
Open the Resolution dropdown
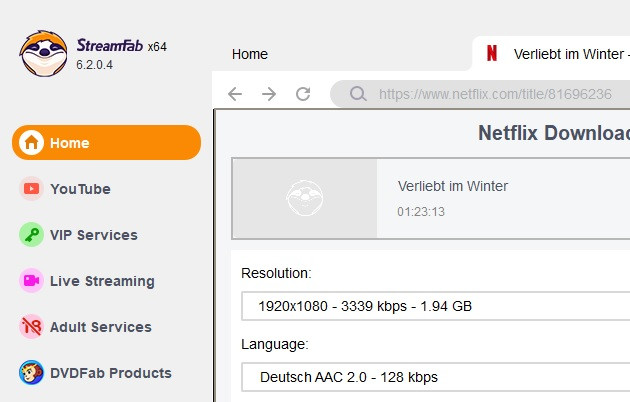(435, 306)
